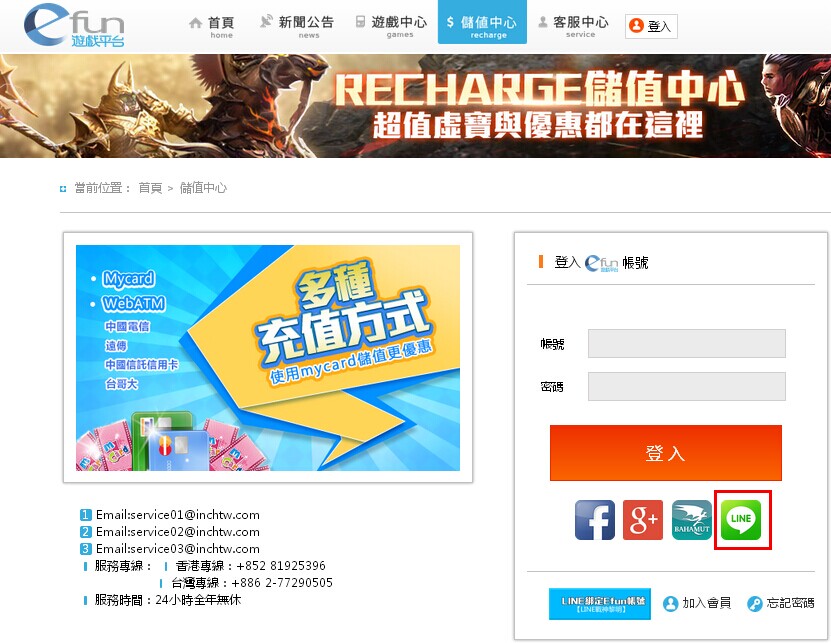This screenshot has height=643, width=831.
Task: Log in using the green LINE icon
Action: click(x=741, y=520)
